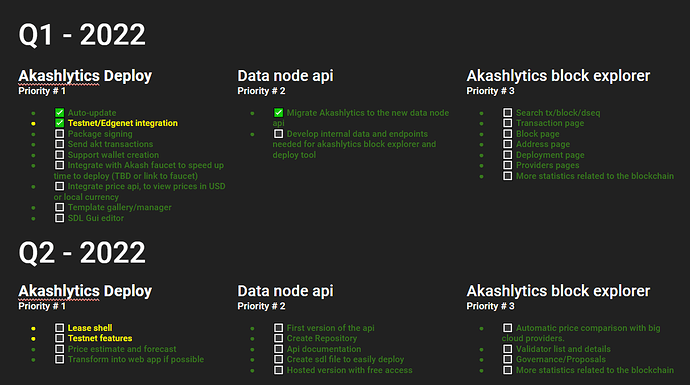The width and height of the screenshot is (690, 385).
Task: Tick the Search tx/block/dseq checkbox
Action: 507,113
